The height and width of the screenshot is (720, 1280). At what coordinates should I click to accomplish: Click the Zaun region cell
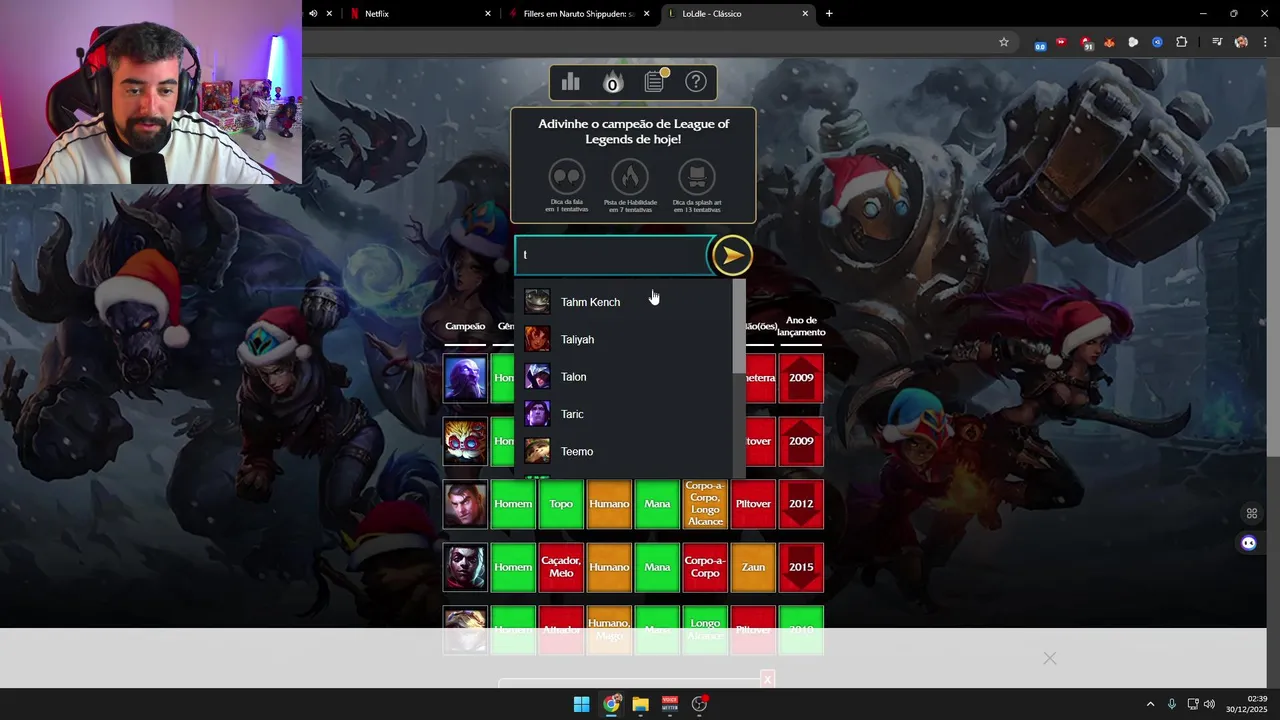[x=753, y=567]
